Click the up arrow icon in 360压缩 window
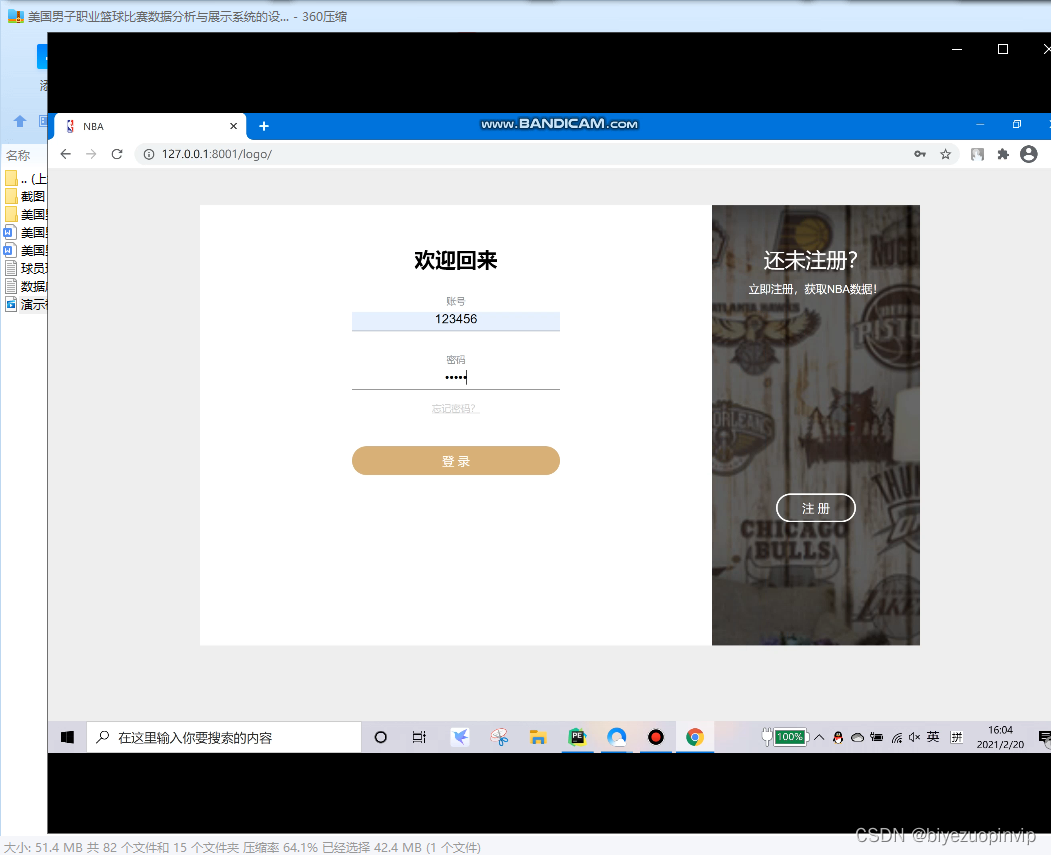This screenshot has width=1051, height=855. click(19, 121)
